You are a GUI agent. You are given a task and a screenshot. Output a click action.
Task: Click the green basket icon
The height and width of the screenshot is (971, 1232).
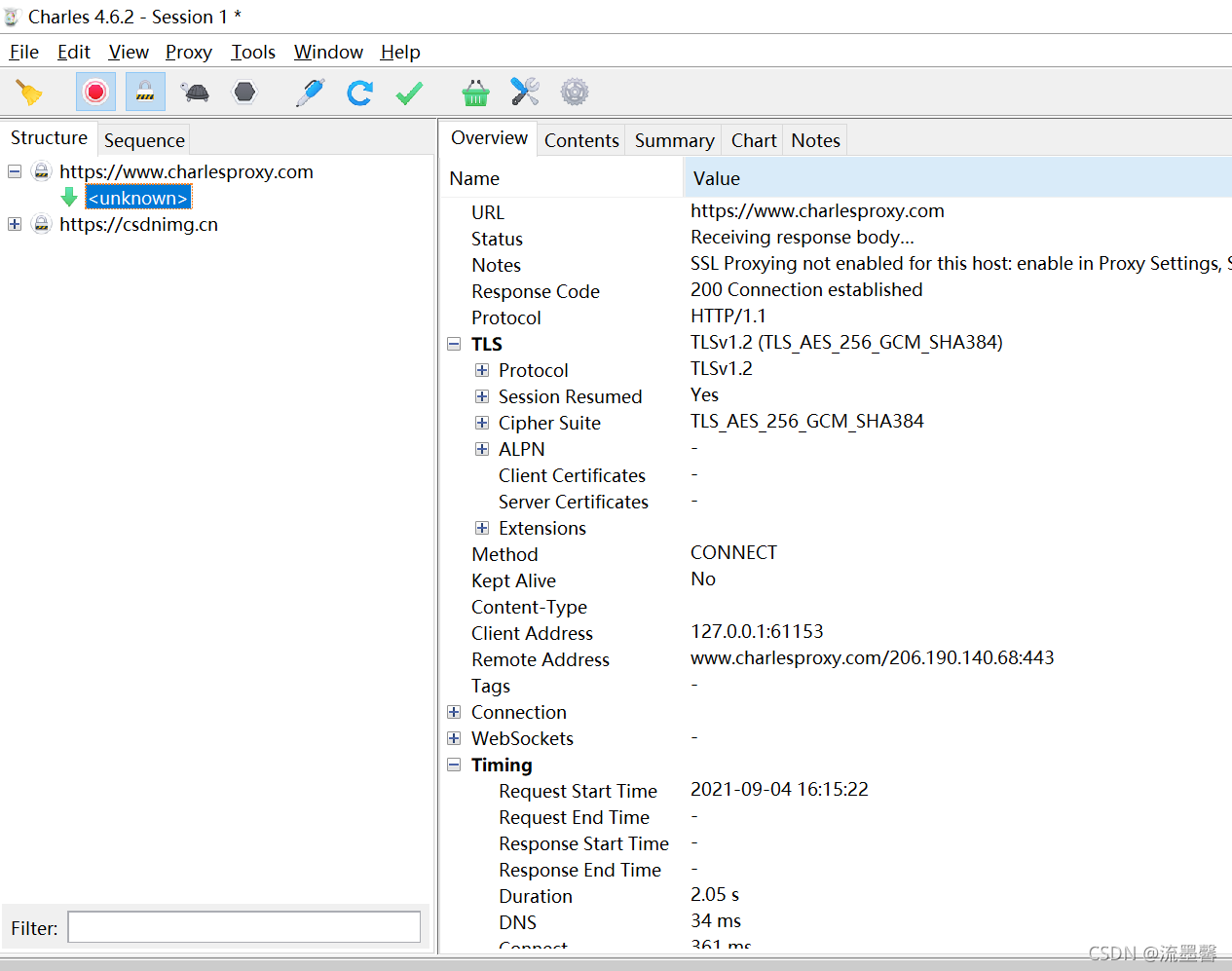click(475, 93)
